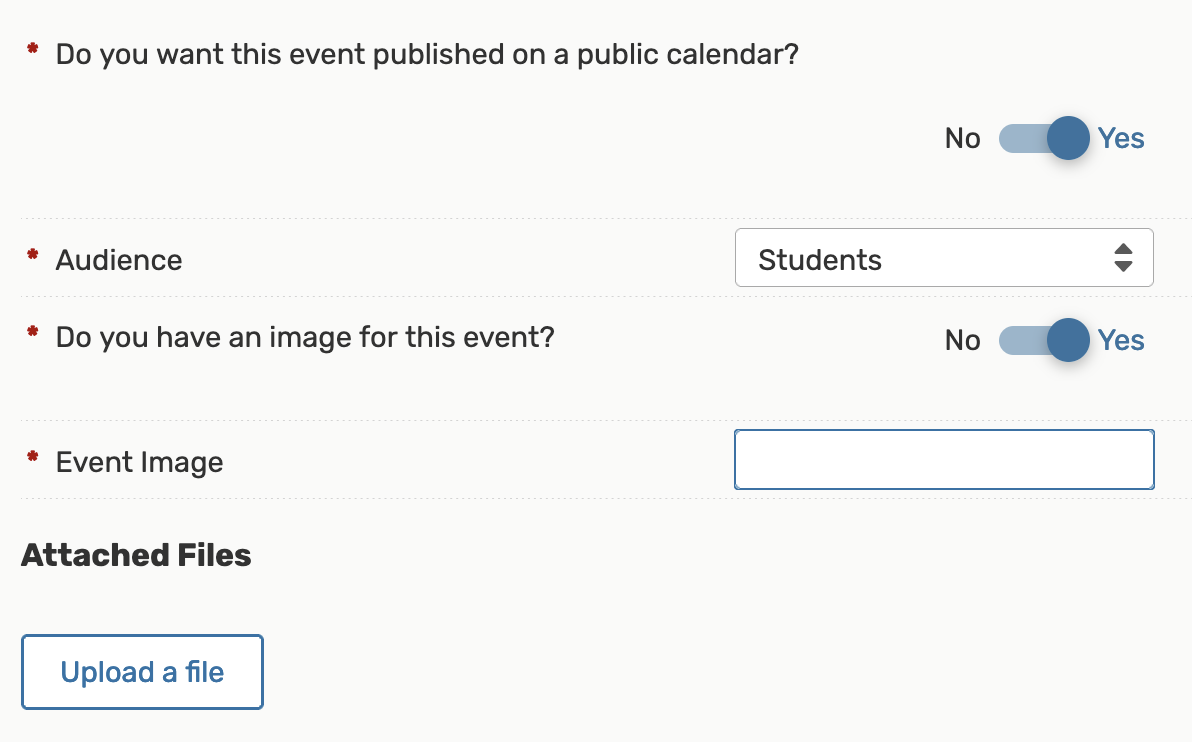Click 'Yes' beside the event image toggle

[1121, 340]
